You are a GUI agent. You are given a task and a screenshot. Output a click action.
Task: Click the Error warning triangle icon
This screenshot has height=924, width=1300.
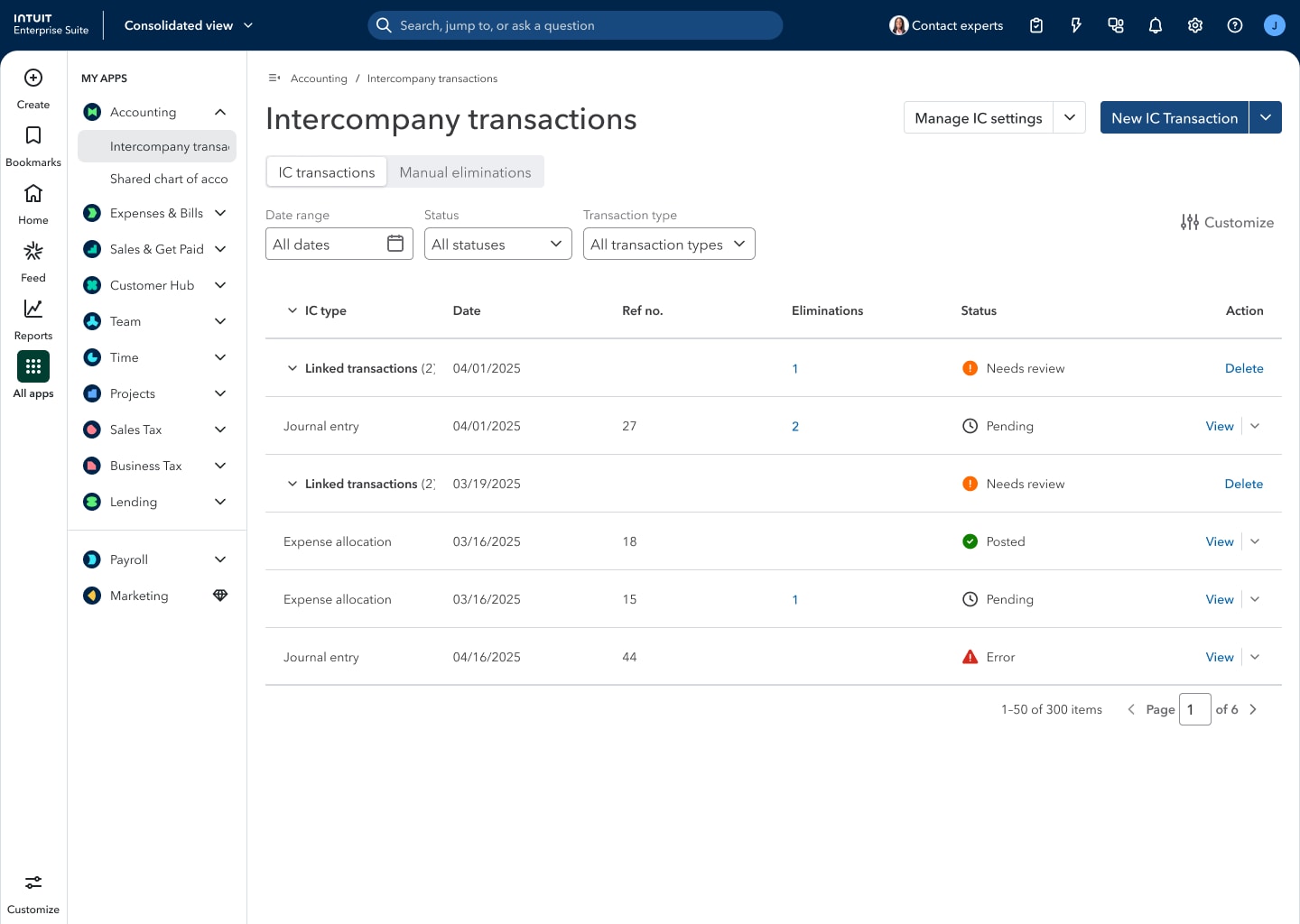coord(970,657)
